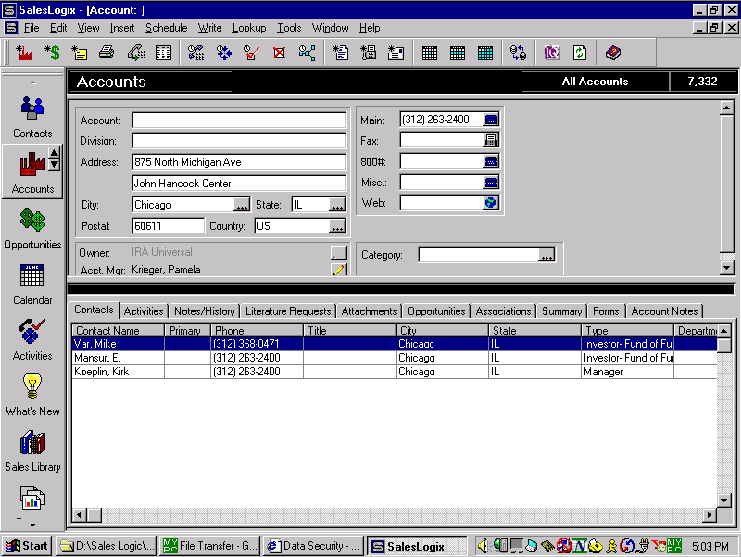Click the Owner lookup button
Viewport: 741px width, 557px height.
click(339, 253)
